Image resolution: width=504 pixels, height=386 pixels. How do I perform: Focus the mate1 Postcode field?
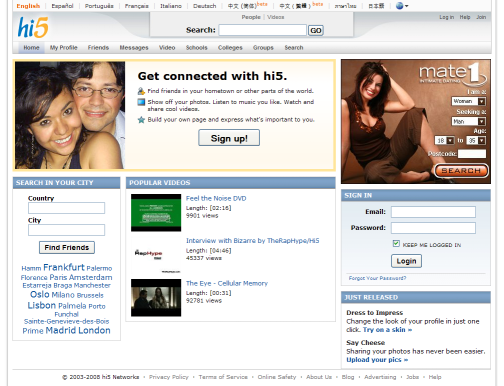point(472,154)
